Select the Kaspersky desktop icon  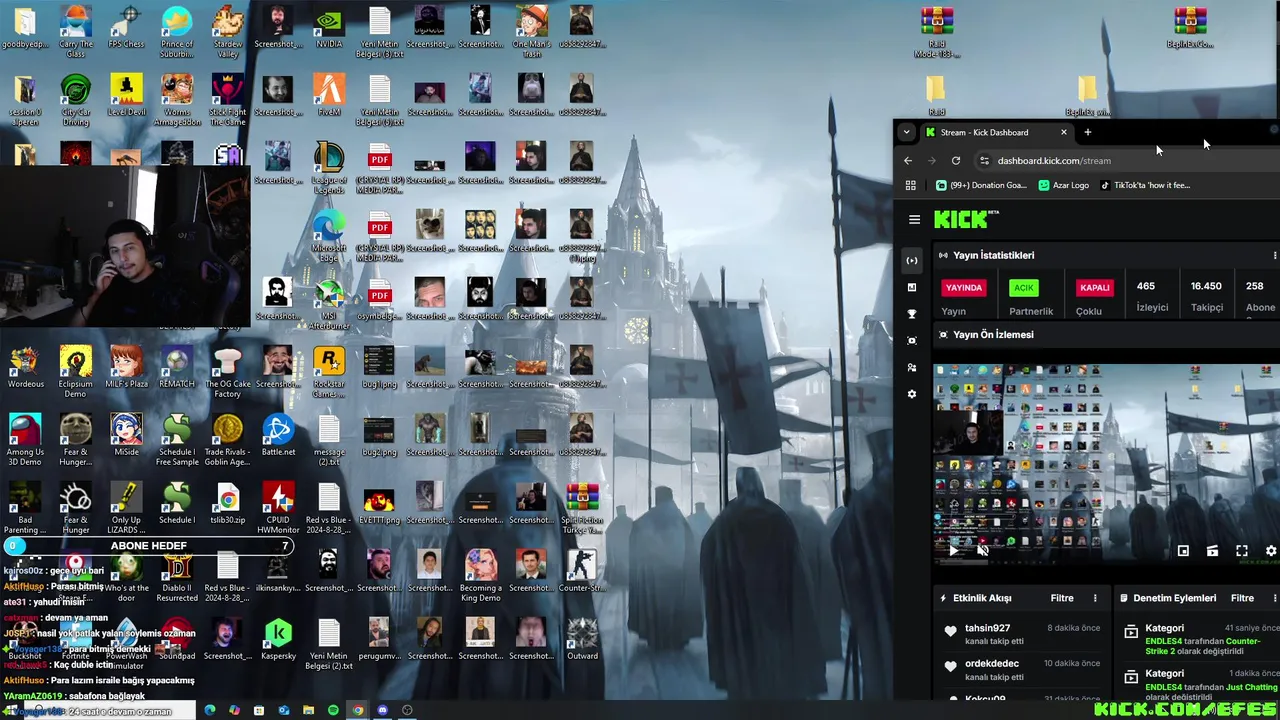click(x=278, y=638)
